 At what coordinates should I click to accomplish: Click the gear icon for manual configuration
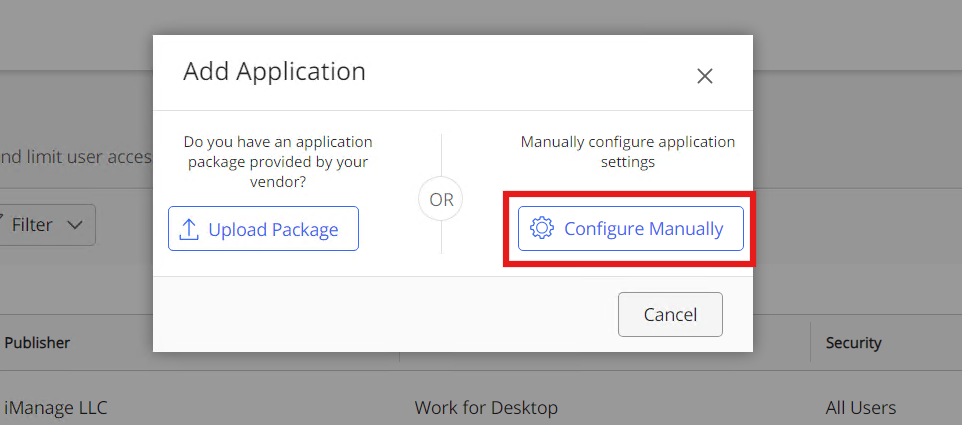click(x=541, y=228)
